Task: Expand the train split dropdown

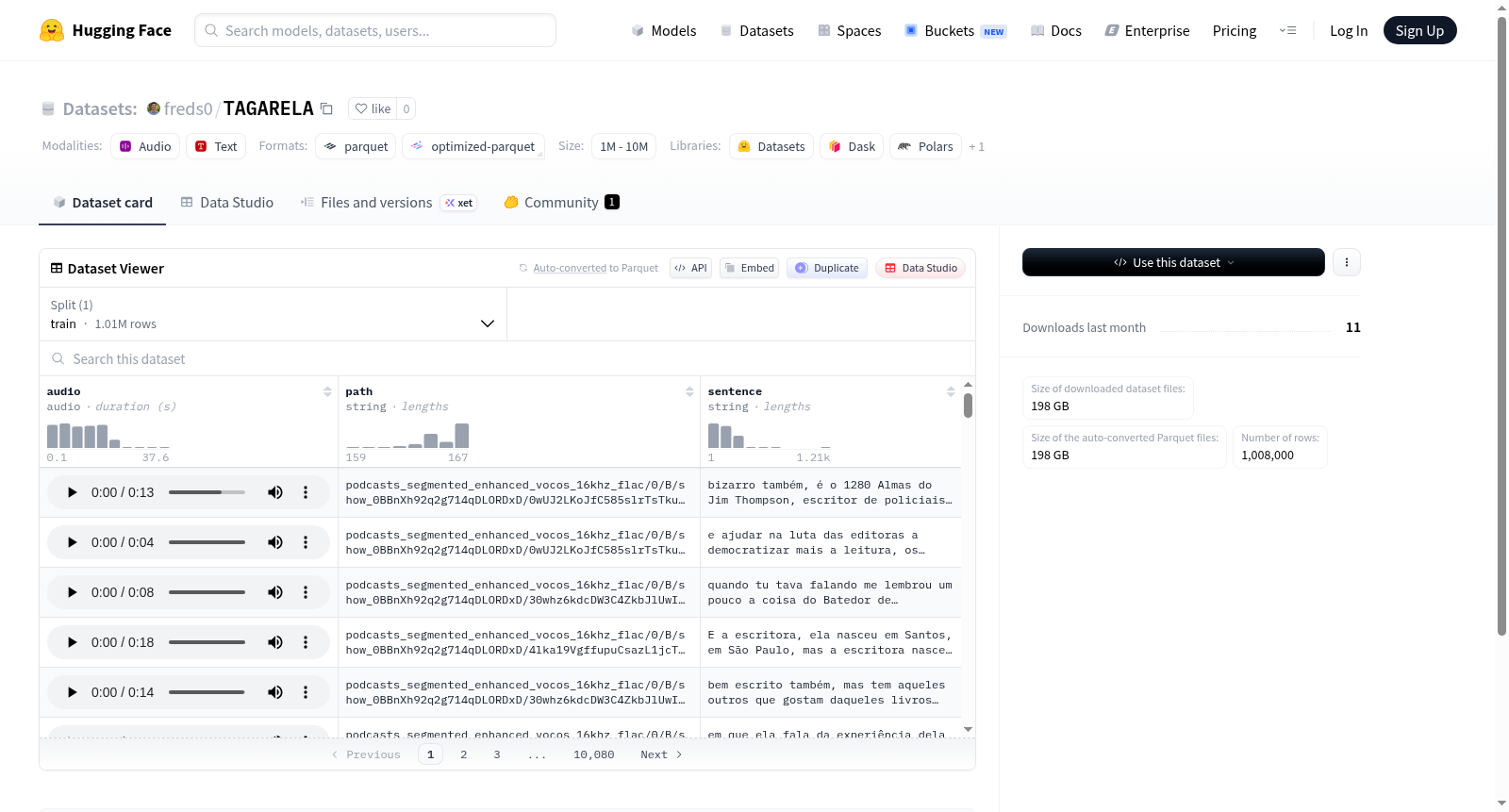Action: 273,314
